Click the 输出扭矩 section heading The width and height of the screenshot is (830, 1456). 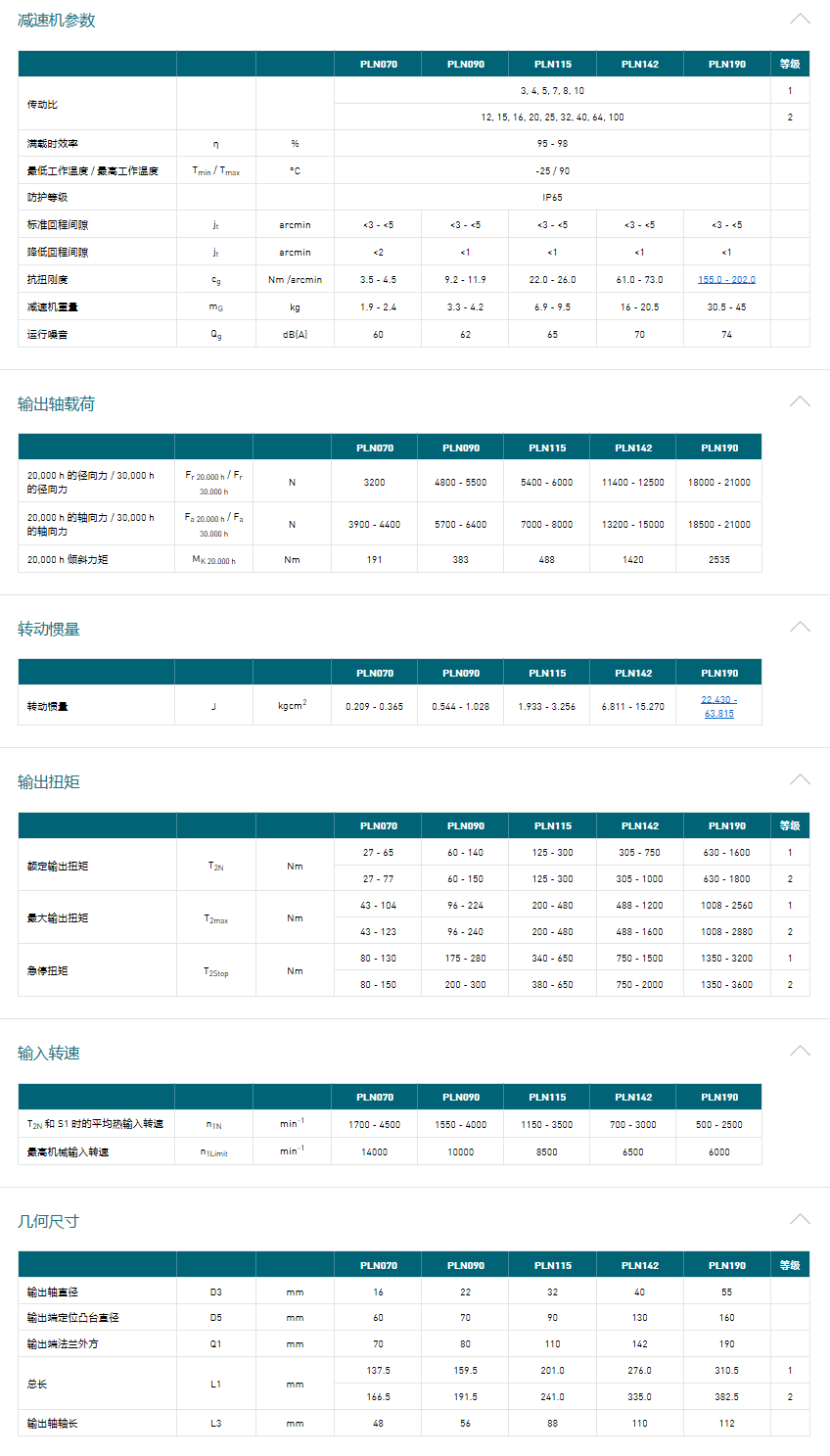49,782
